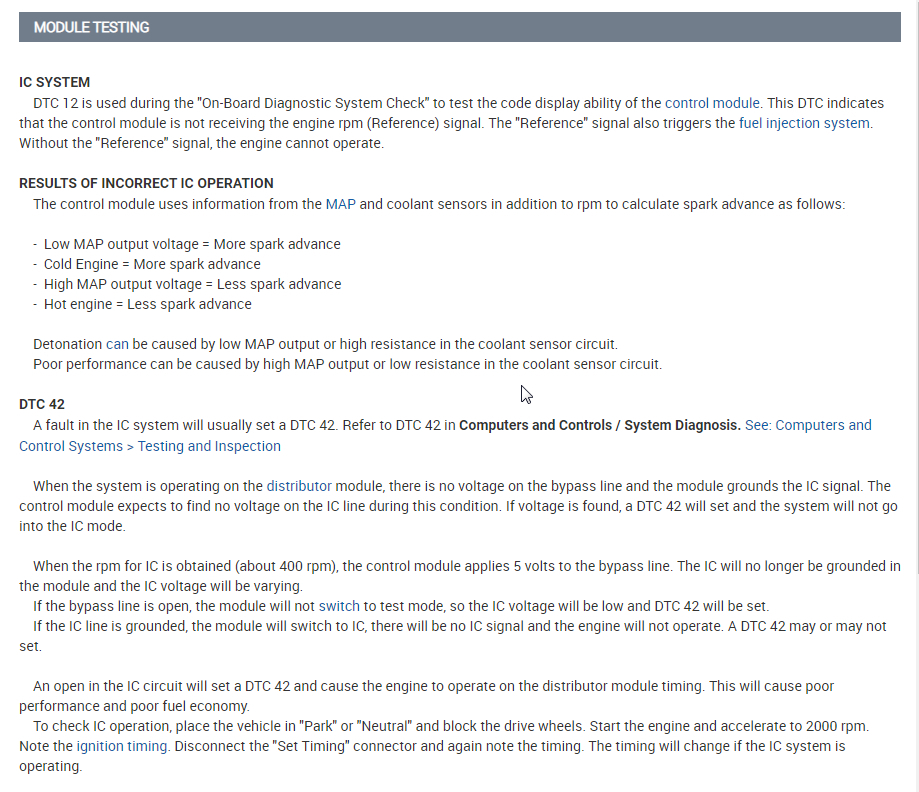Viewport: 919px width, 792px height.
Task: Click the "switch" link in bypass line sentence
Action: (x=339, y=606)
